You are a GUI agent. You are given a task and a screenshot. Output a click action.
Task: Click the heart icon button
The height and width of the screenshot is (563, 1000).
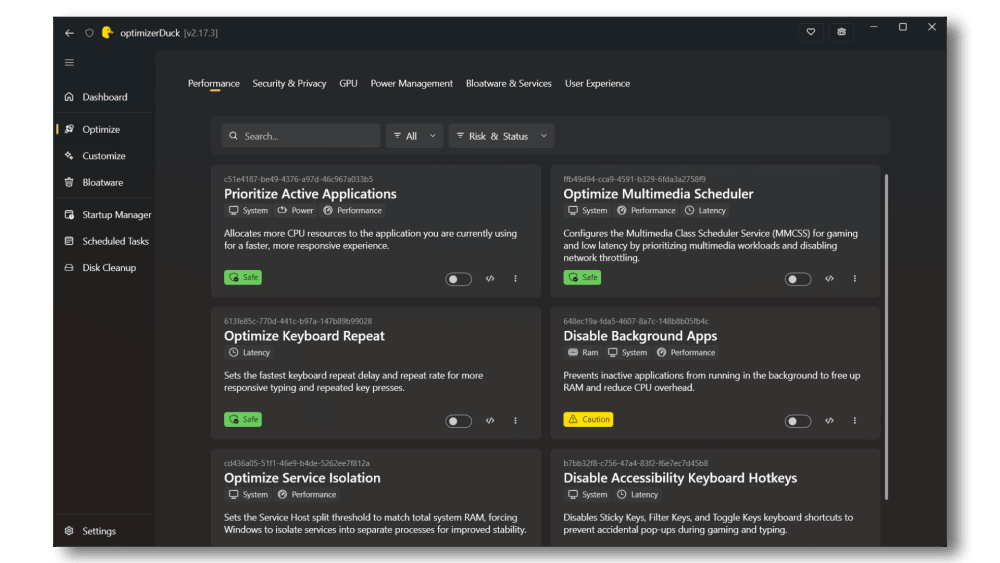tap(811, 32)
